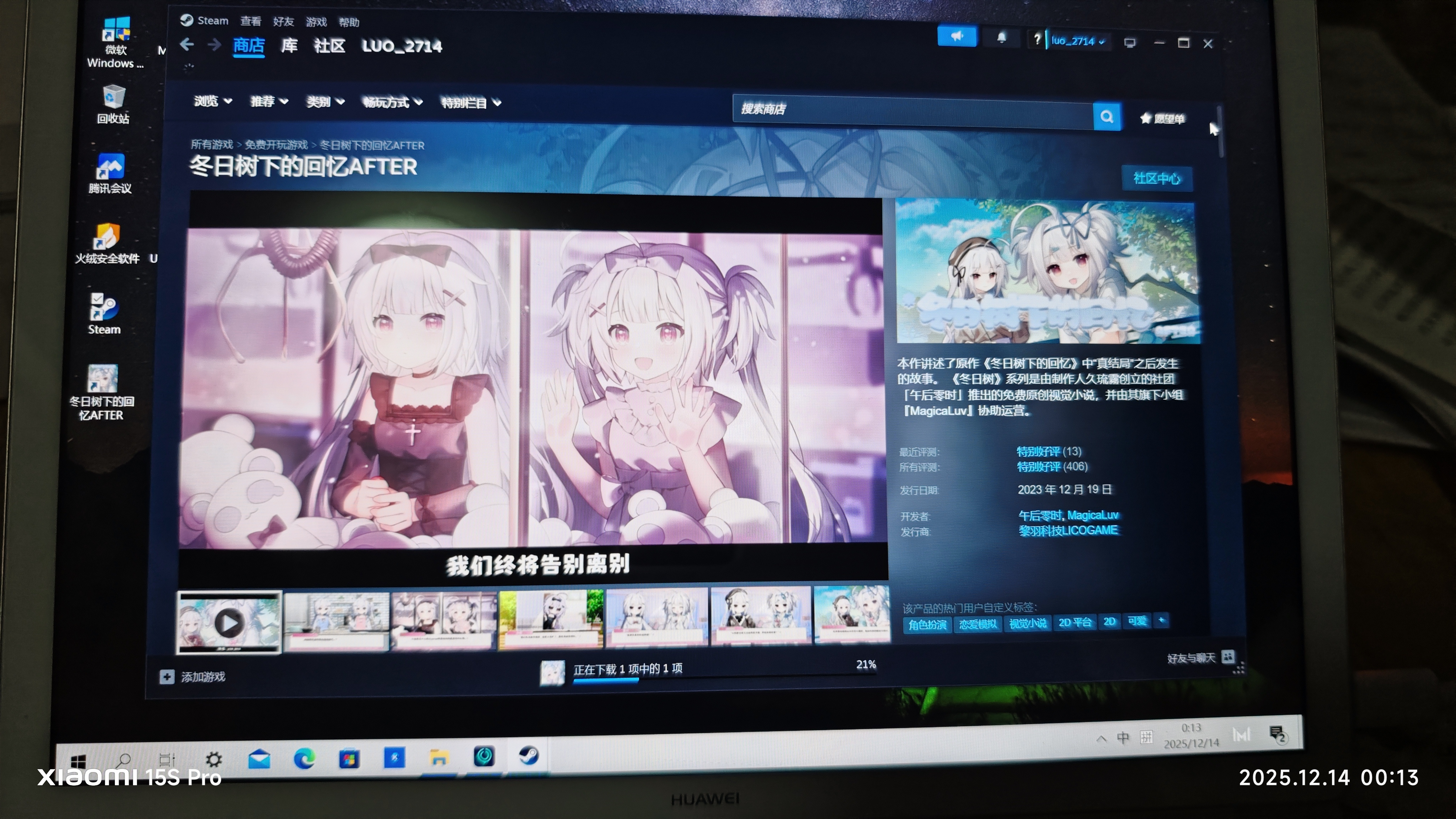Screen dimensions: 1456x819
Task: Switch to the 社区 tab
Action: point(330,46)
